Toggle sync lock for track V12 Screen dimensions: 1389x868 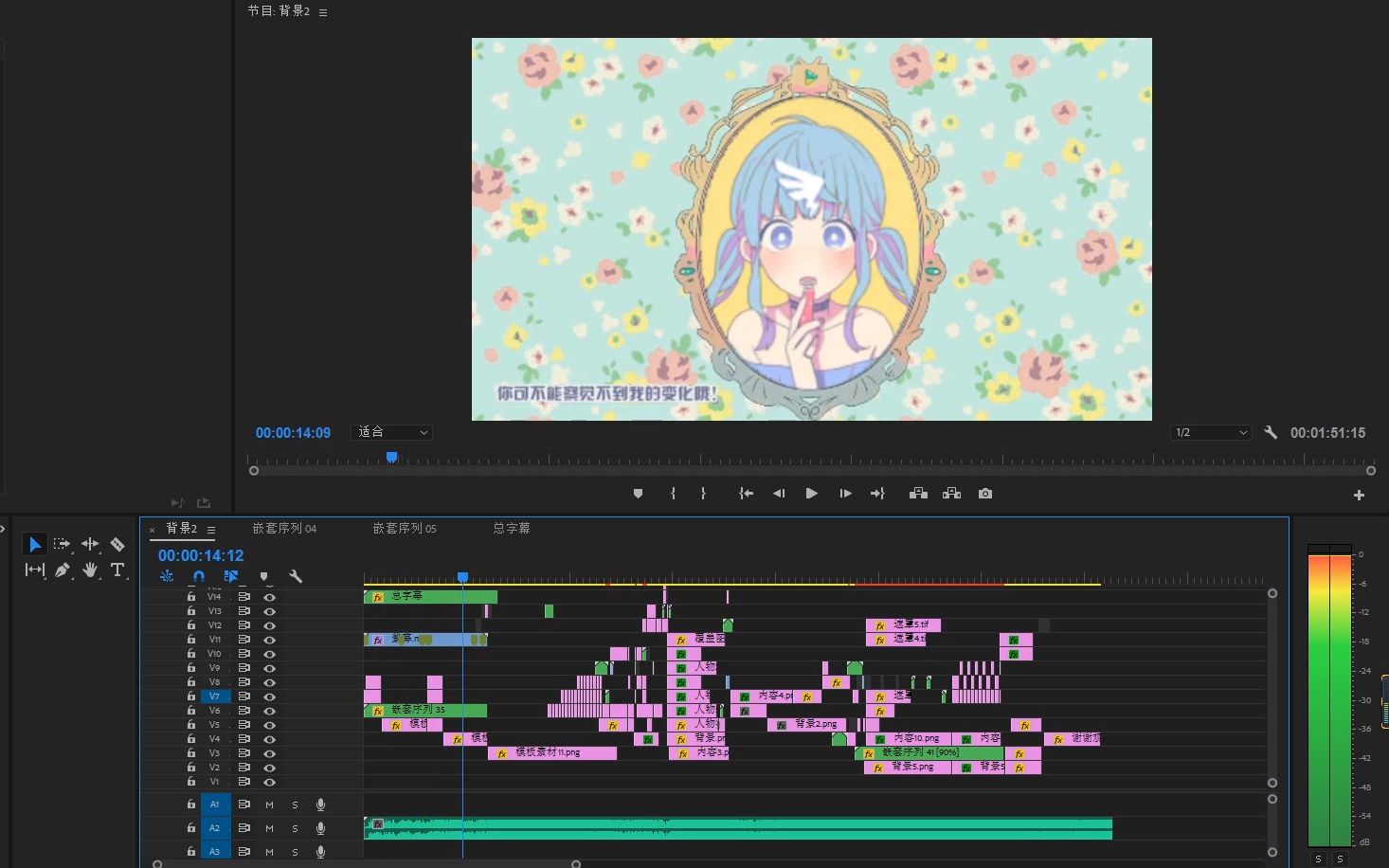pyautogui.click(x=244, y=625)
